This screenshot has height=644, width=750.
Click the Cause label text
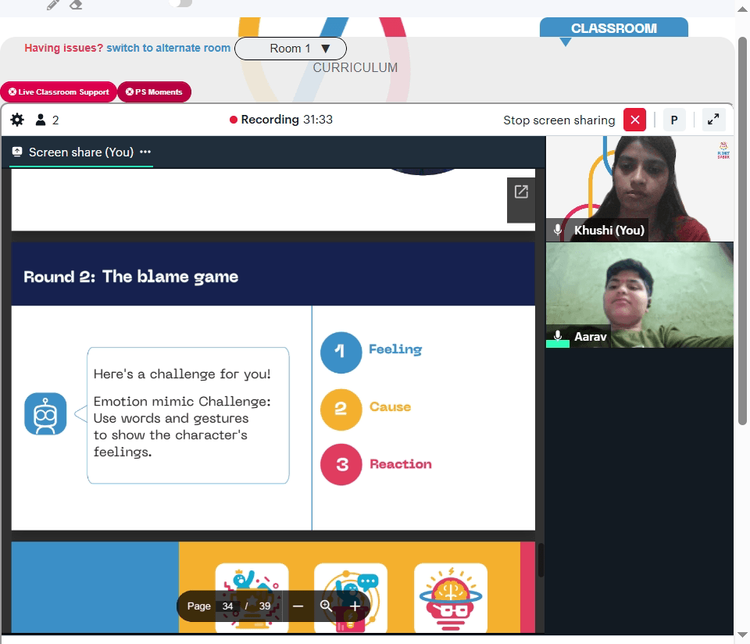pos(390,407)
